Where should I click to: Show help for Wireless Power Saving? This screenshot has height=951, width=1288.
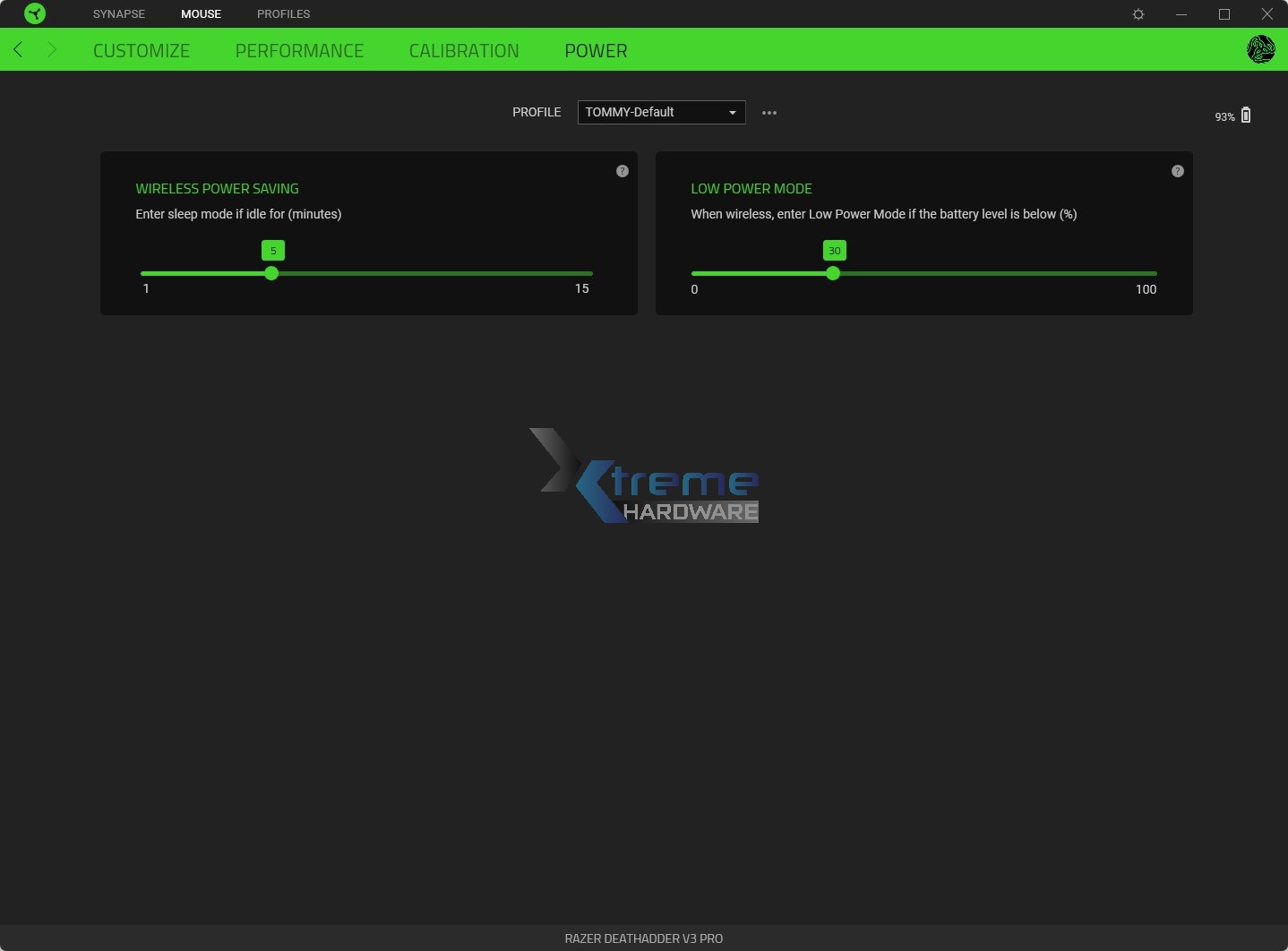pyautogui.click(x=623, y=171)
